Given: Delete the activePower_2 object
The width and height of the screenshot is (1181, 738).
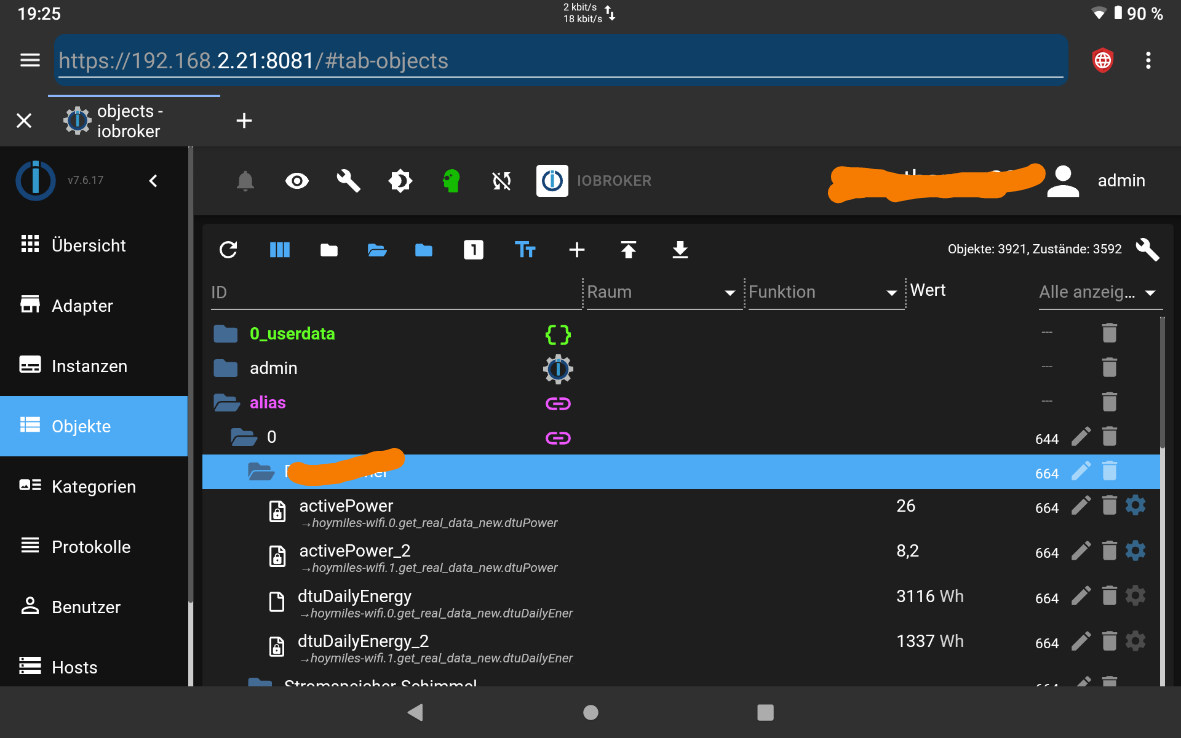Looking at the screenshot, I should (1109, 551).
